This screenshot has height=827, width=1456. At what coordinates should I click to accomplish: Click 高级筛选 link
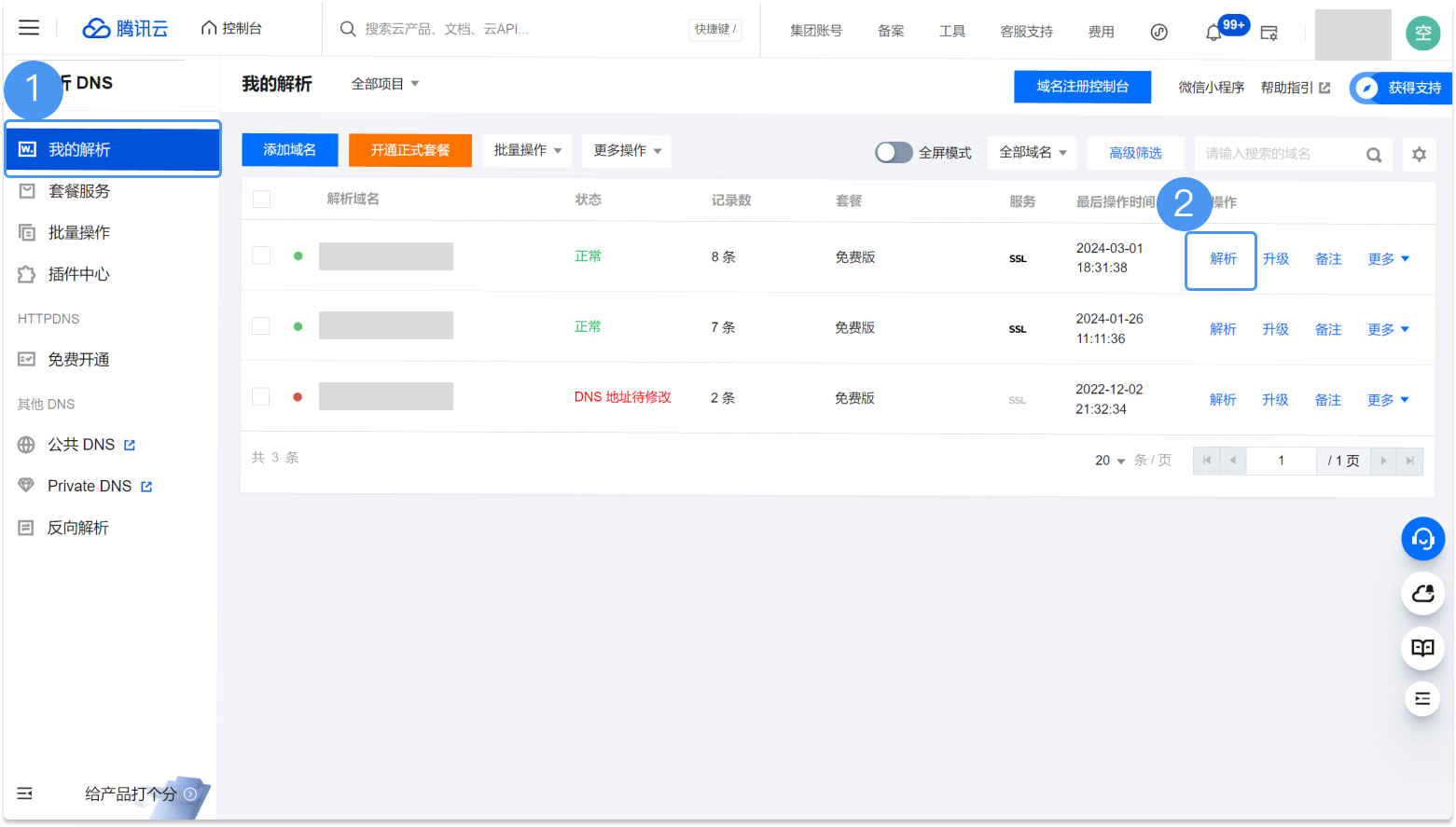pos(1135,153)
